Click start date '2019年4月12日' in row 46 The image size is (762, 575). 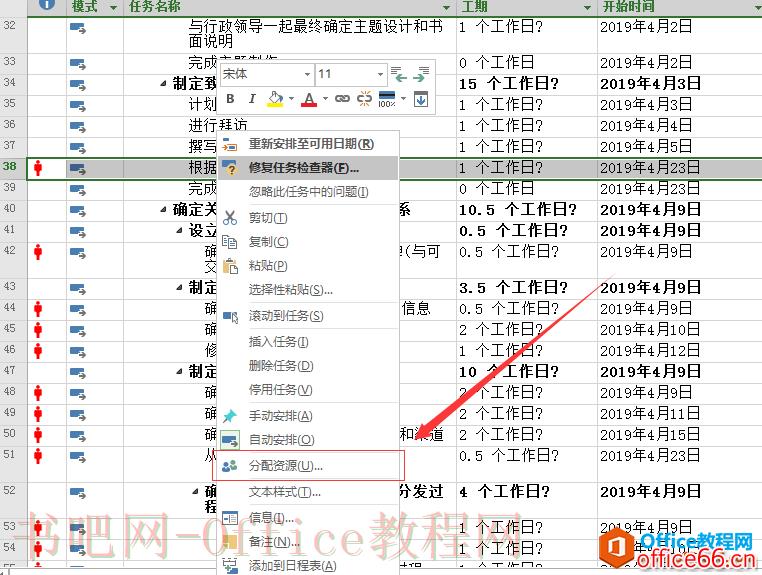point(650,350)
